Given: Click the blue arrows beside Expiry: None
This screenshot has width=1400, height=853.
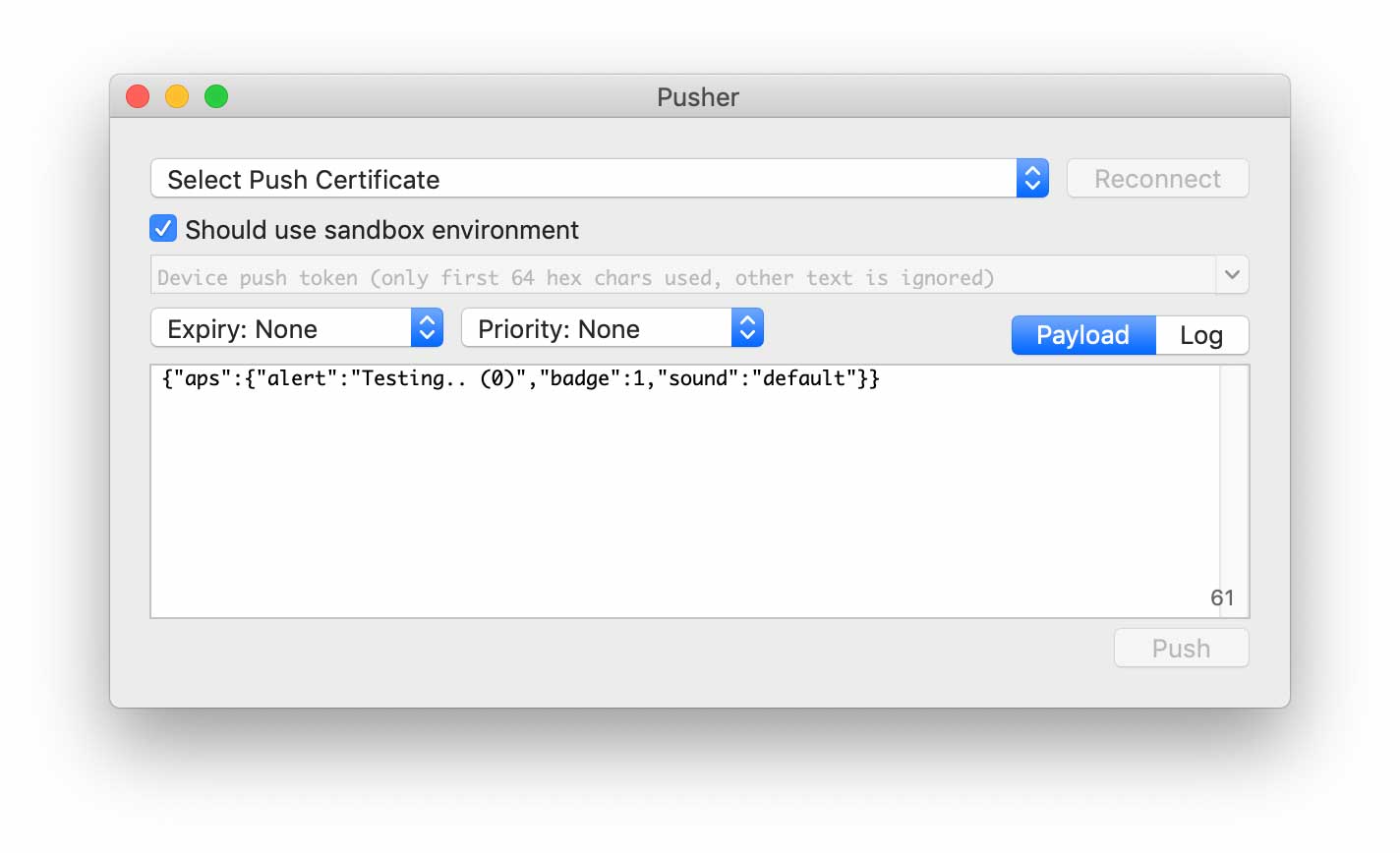Looking at the screenshot, I should tap(427, 328).
